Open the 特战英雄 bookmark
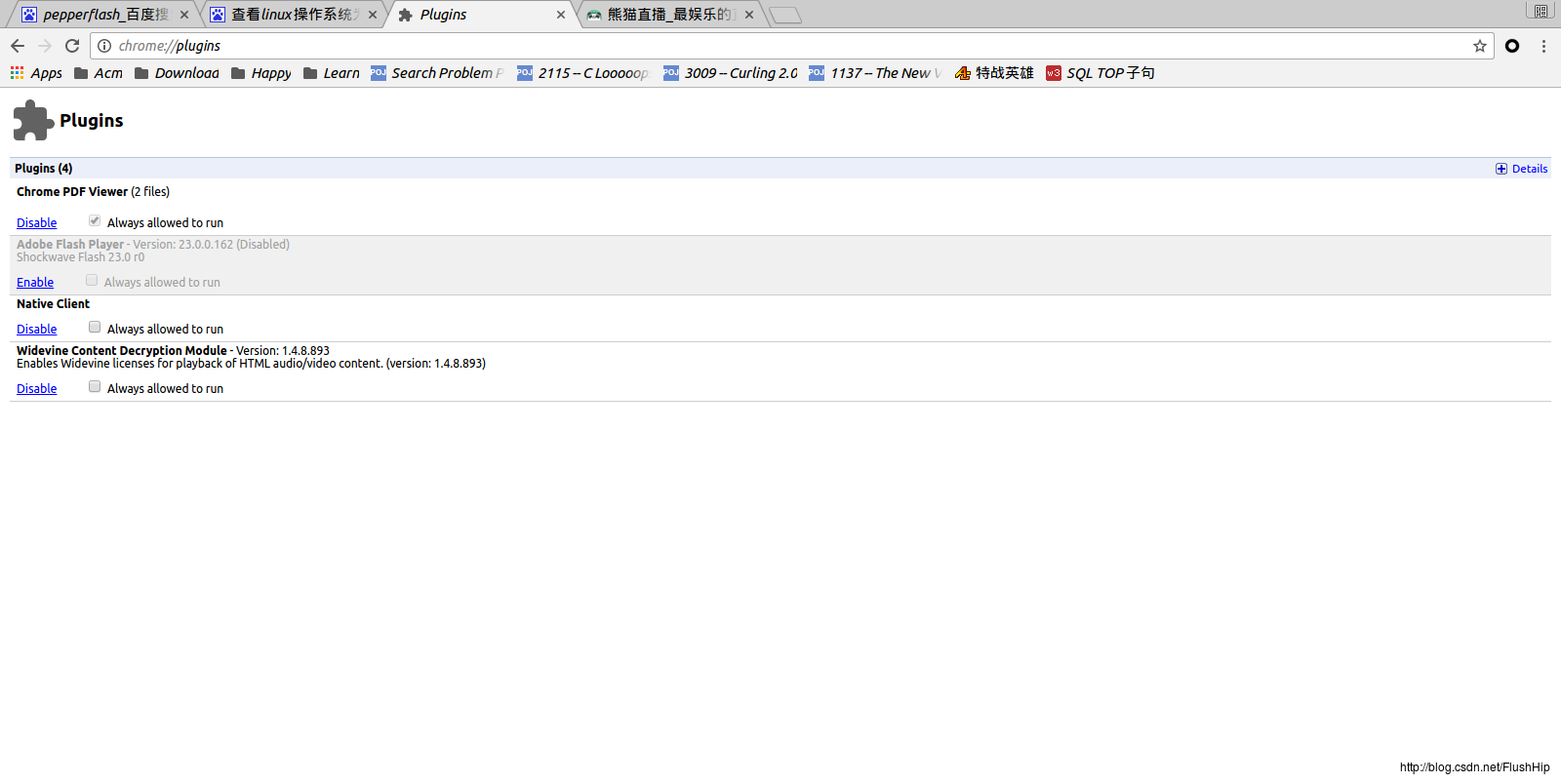 coord(994,73)
